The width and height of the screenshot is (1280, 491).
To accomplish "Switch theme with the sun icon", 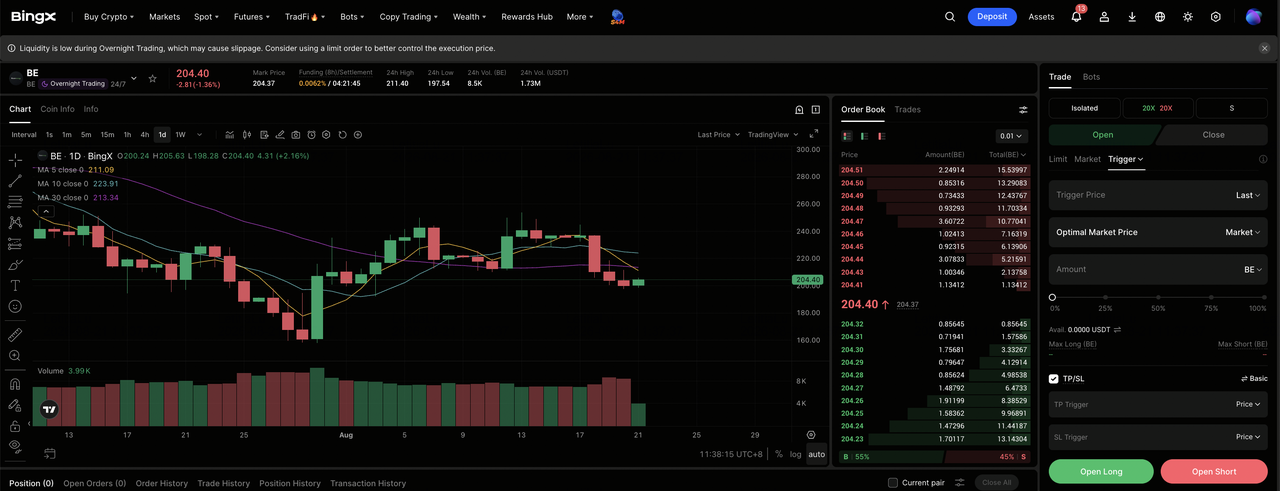I will pyautogui.click(x=1188, y=17).
